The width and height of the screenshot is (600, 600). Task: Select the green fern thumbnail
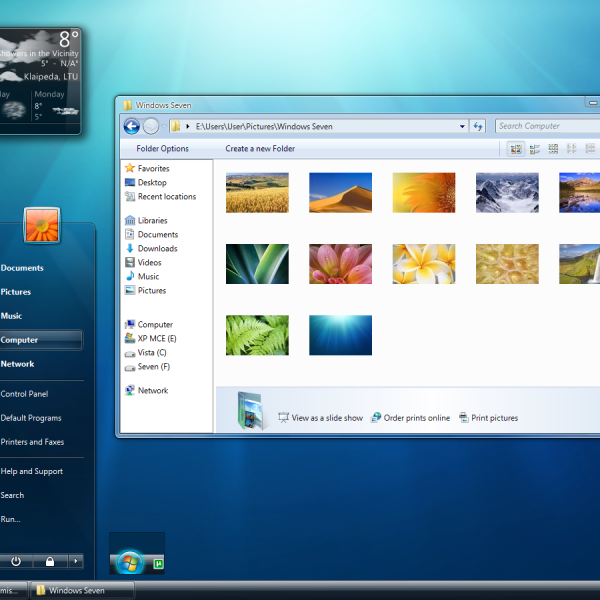click(257, 335)
